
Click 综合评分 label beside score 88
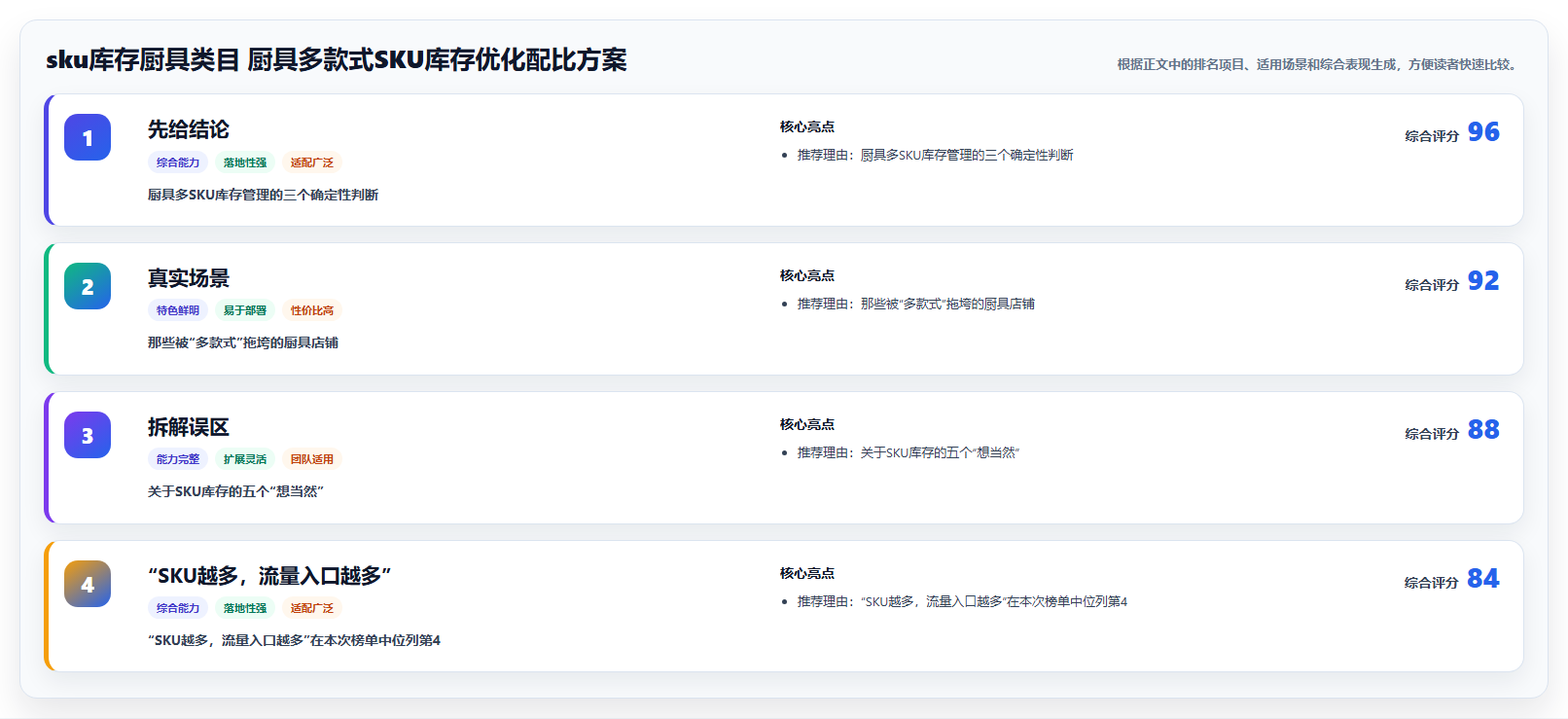tap(1432, 434)
